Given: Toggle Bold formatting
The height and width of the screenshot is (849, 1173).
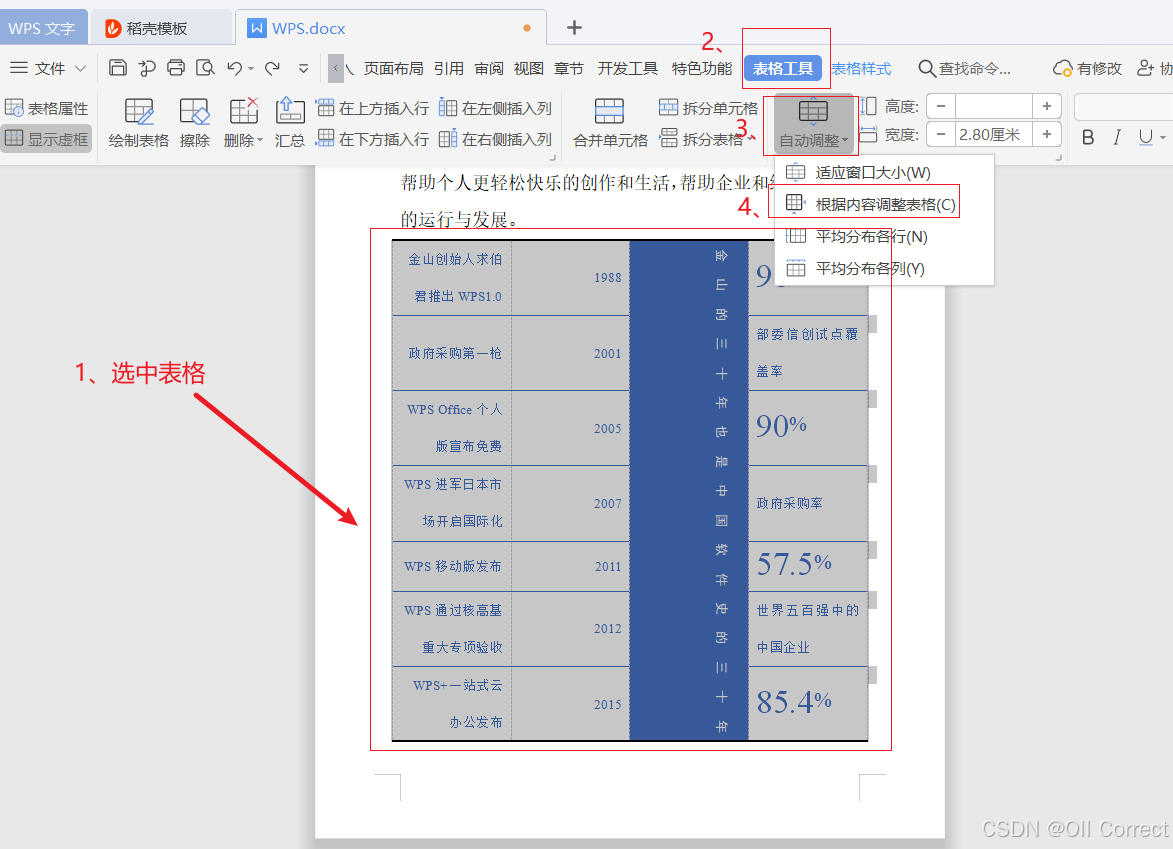Looking at the screenshot, I should point(1088,137).
